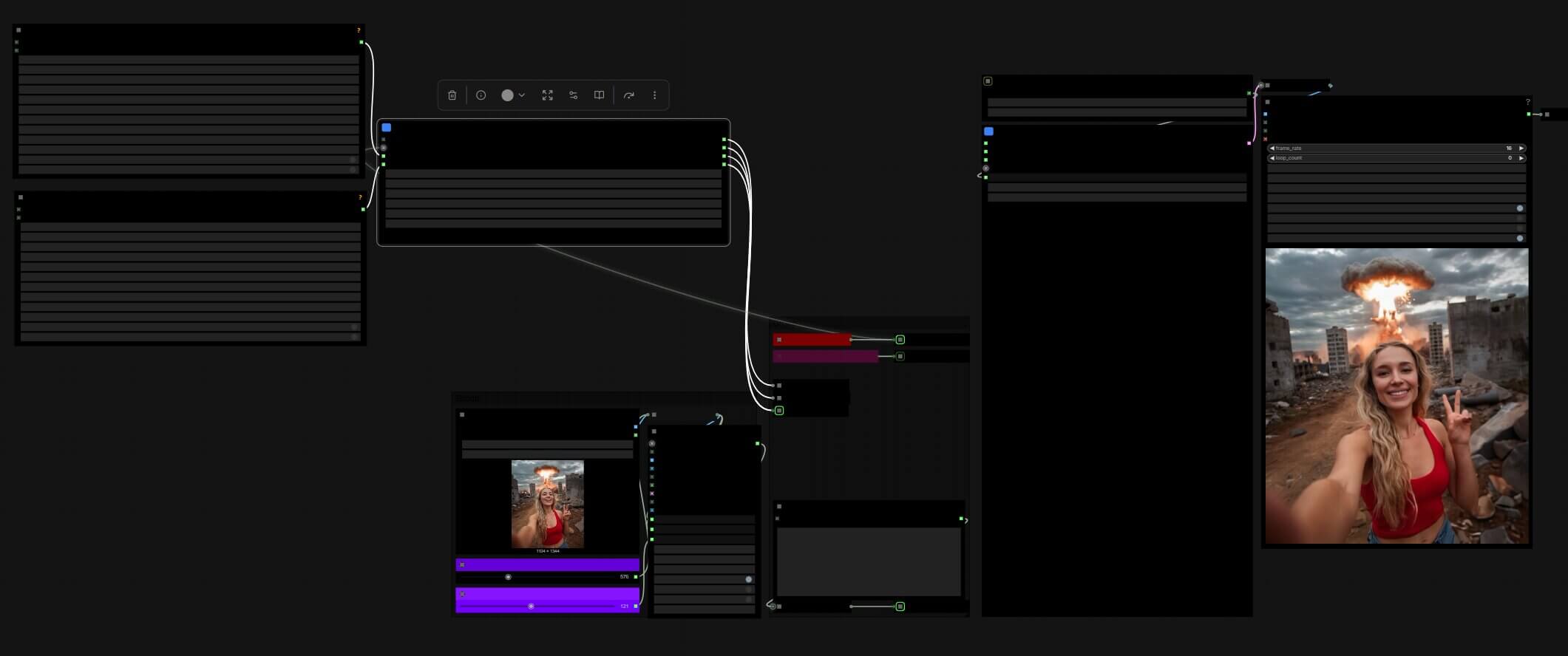Click the green outlined input slot with white wires
The width and height of the screenshot is (1568, 656).
click(x=779, y=410)
